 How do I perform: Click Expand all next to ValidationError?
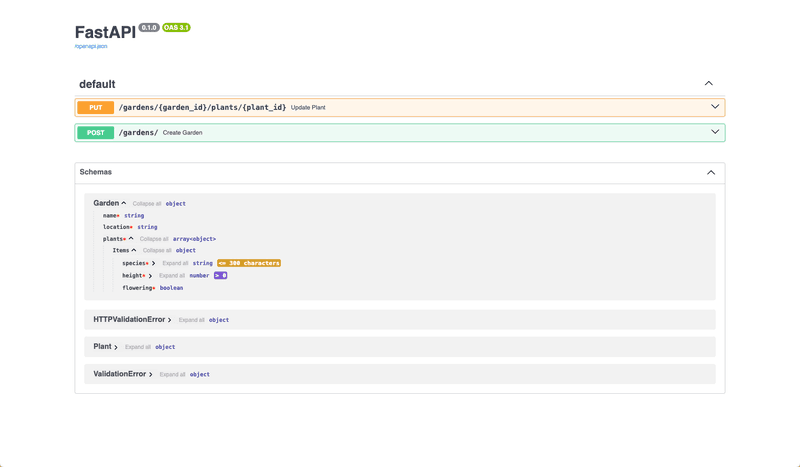pos(172,375)
